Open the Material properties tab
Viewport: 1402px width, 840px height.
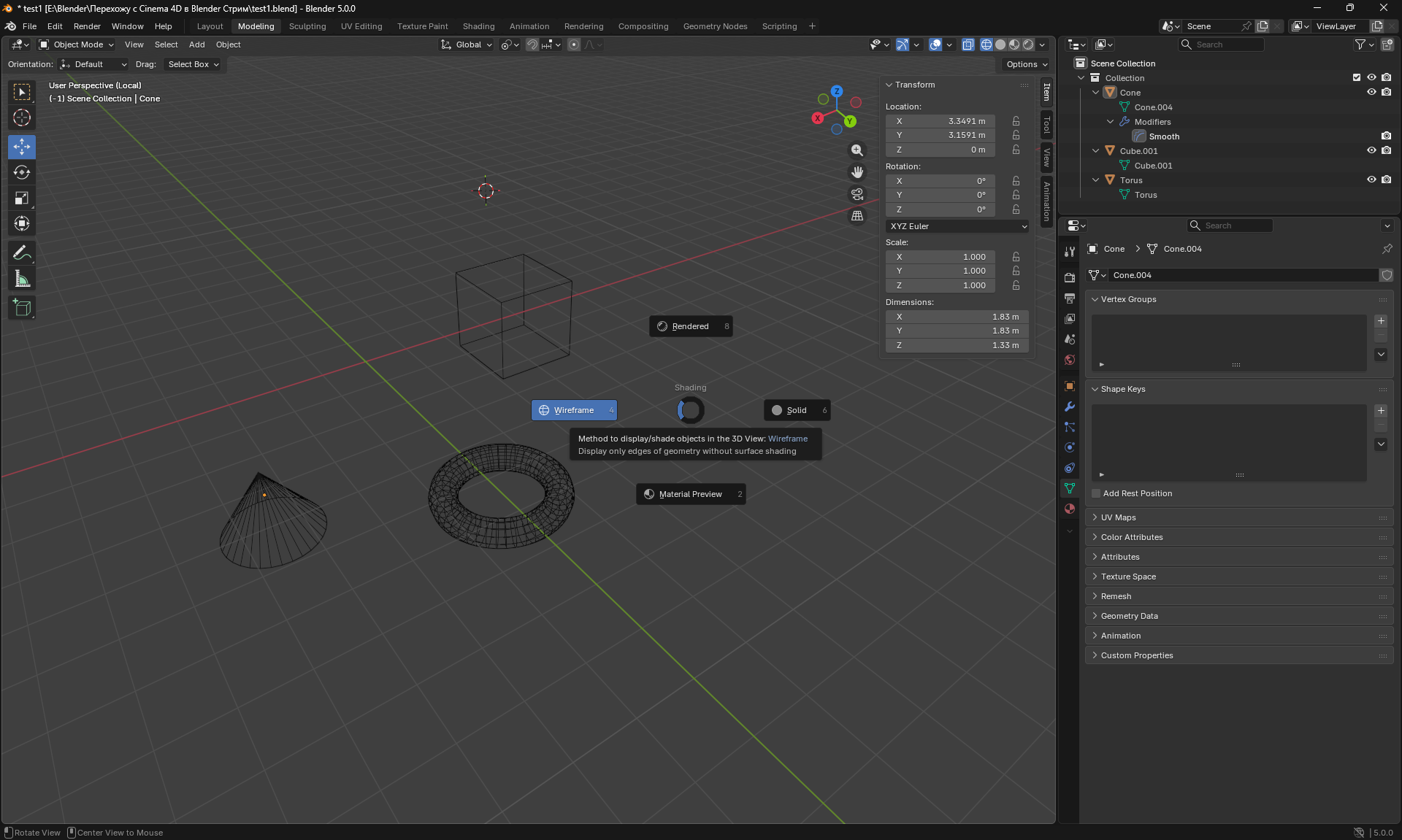(x=1070, y=509)
